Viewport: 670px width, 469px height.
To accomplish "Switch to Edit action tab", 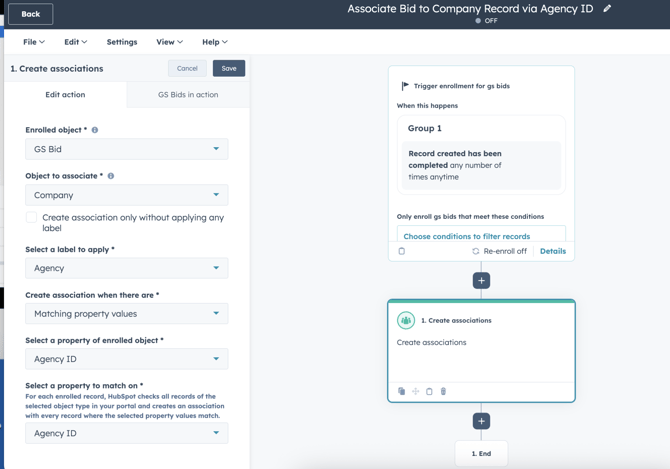I will coord(65,95).
